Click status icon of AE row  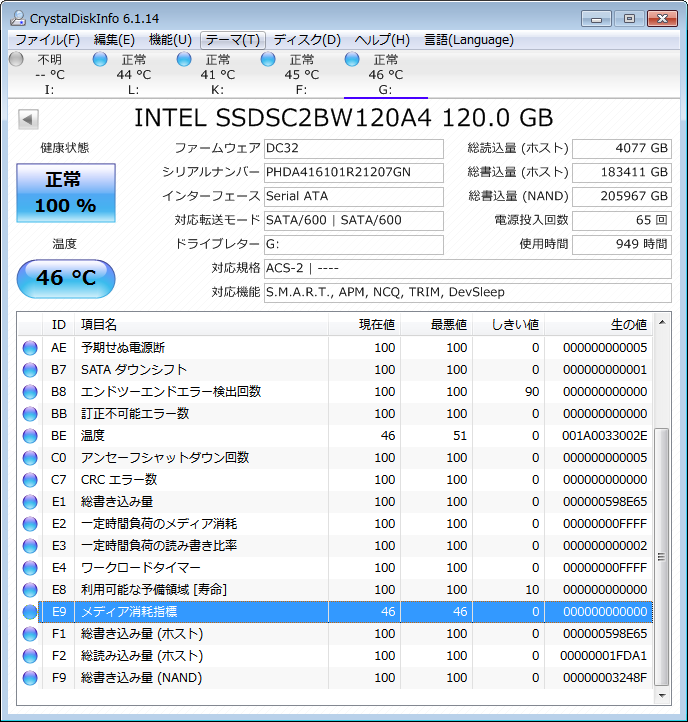30,348
